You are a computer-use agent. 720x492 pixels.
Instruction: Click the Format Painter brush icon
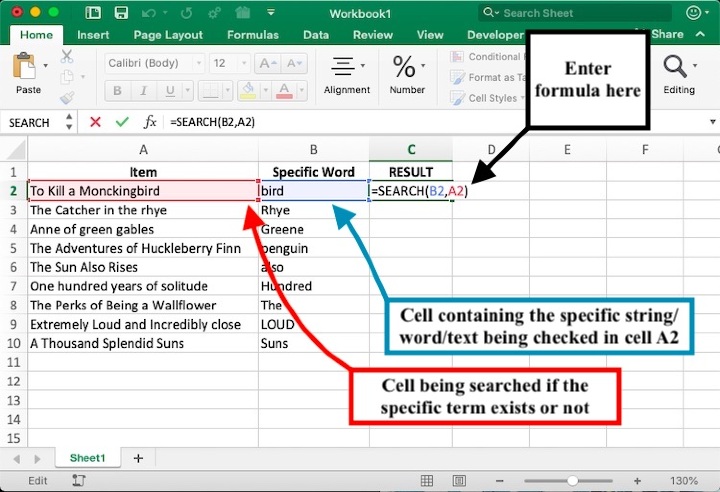(67, 97)
